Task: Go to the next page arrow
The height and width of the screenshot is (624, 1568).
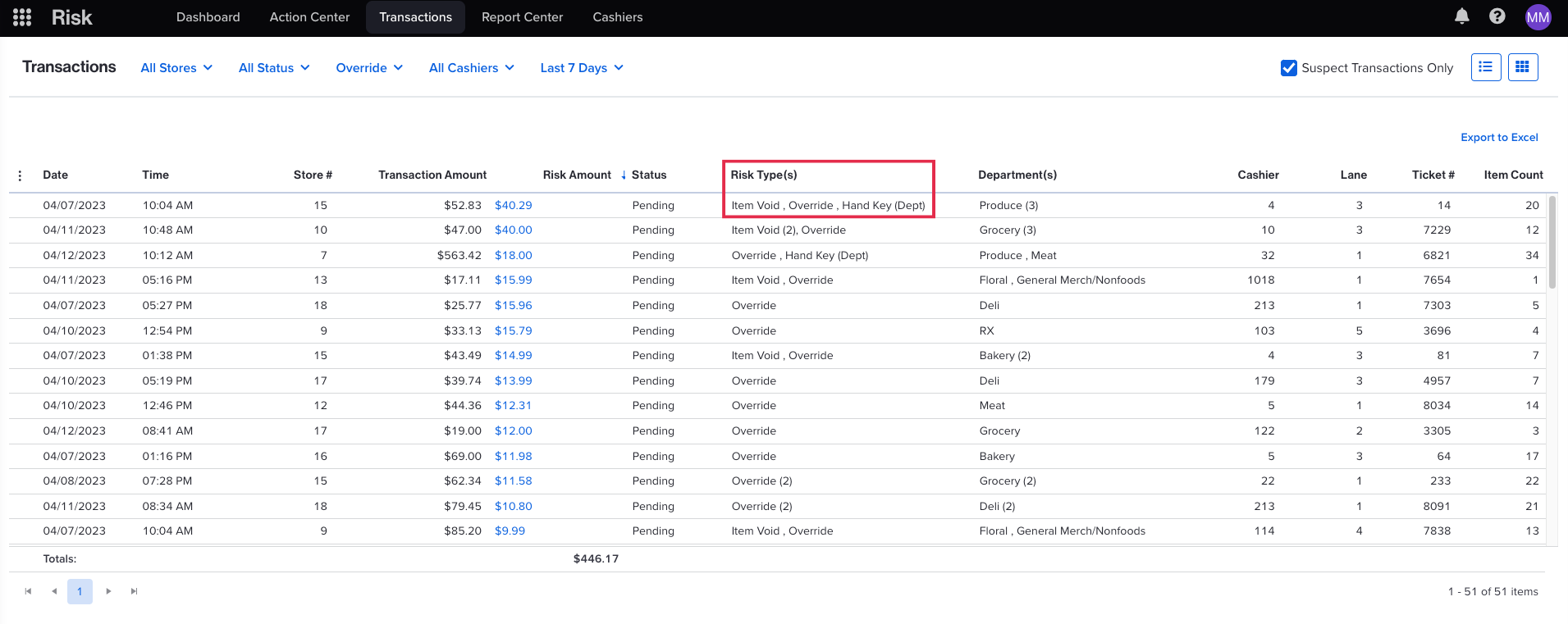Action: (x=108, y=591)
